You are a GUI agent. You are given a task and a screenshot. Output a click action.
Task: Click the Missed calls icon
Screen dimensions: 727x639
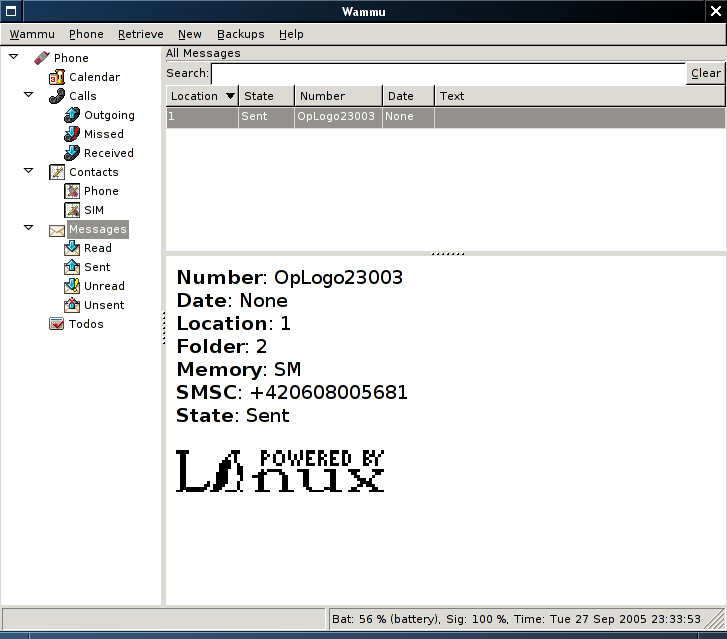[72, 134]
